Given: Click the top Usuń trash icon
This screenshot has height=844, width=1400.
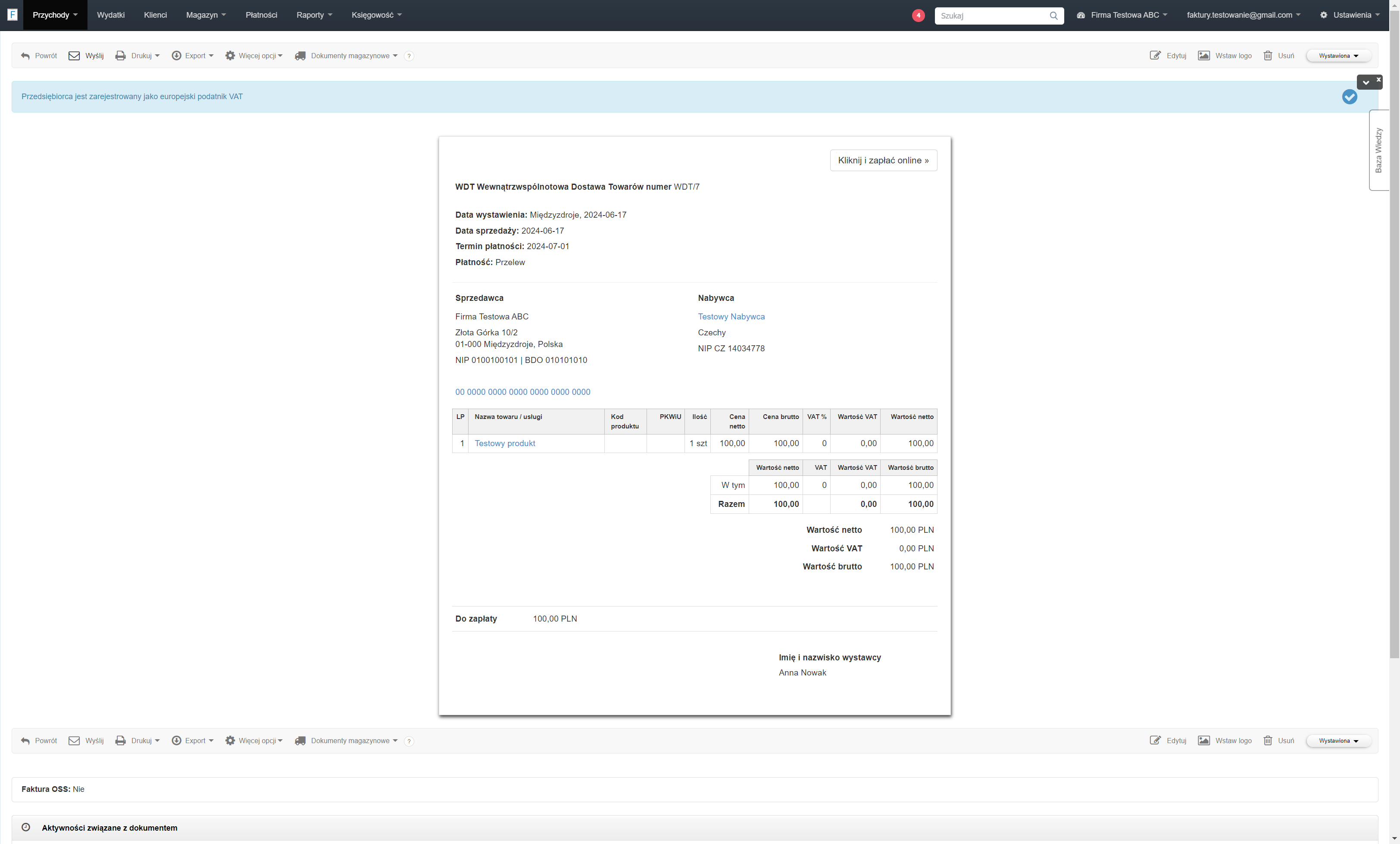Looking at the screenshot, I should (1268, 56).
